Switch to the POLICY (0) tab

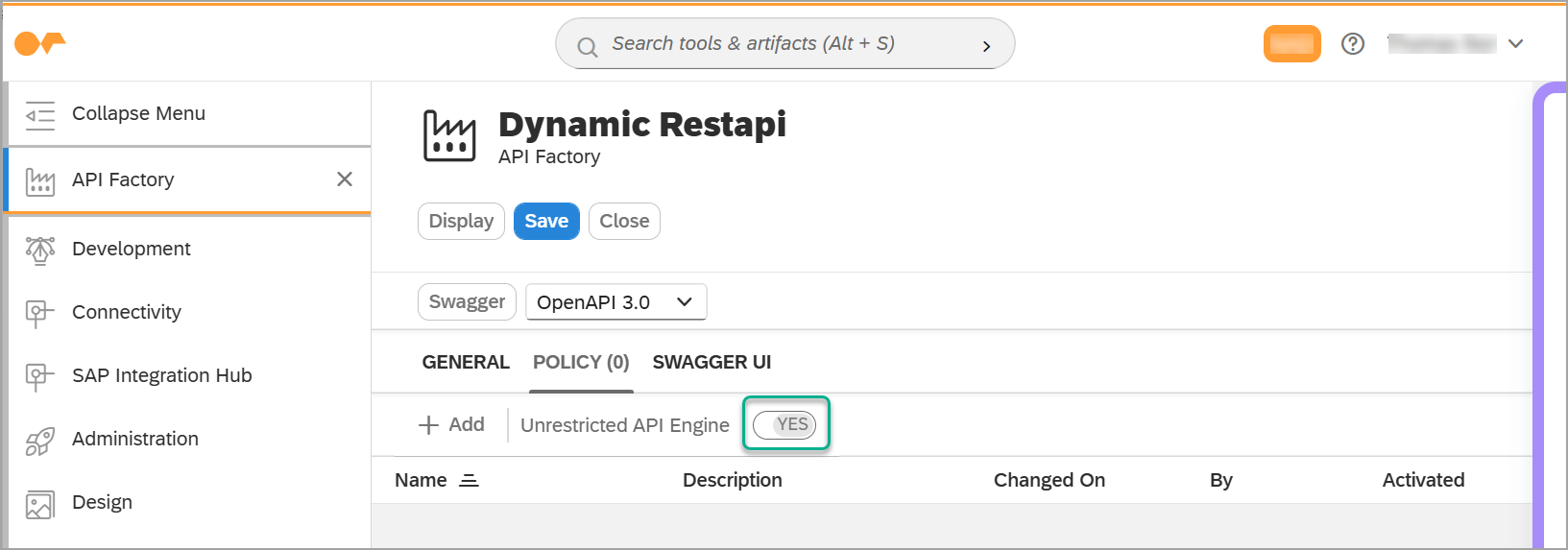point(581,362)
